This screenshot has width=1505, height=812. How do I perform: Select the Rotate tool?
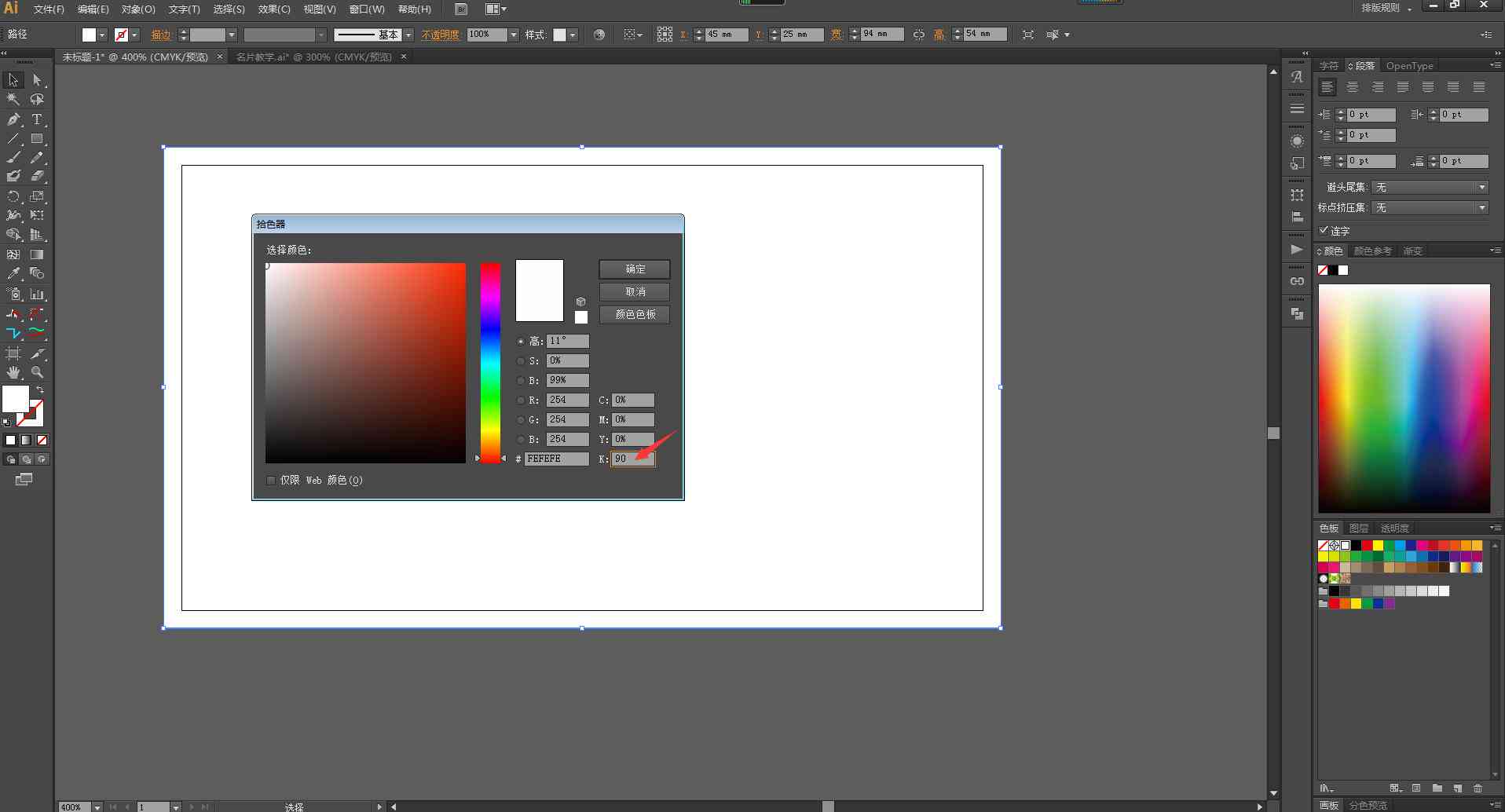click(x=13, y=196)
